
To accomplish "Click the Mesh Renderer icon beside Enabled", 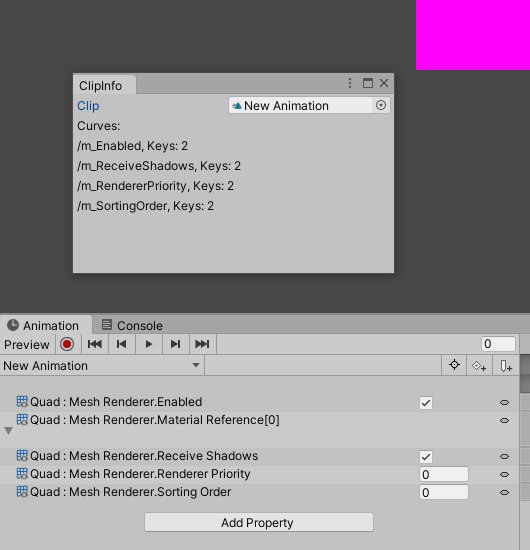I will 22,402.
